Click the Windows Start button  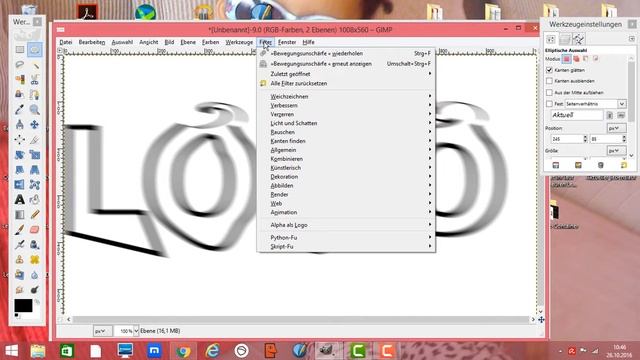(11, 351)
